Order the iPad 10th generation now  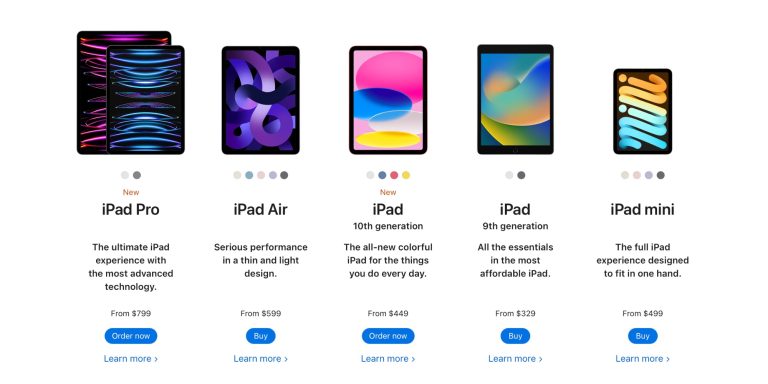point(388,336)
